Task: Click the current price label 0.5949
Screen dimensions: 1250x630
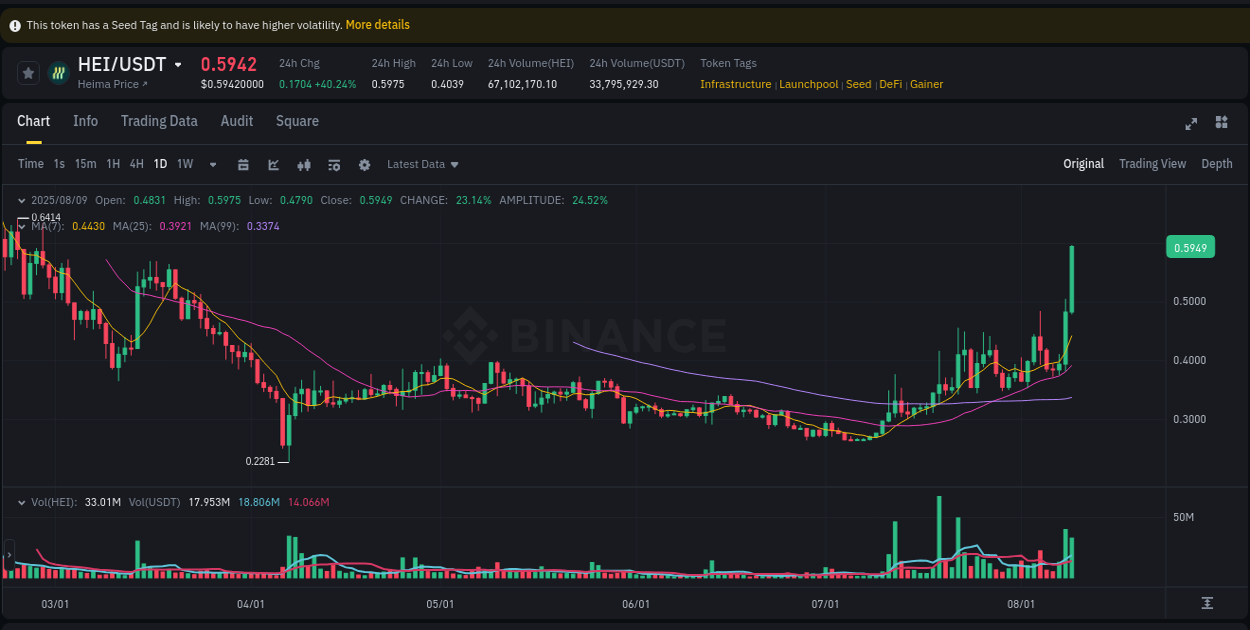Action: (x=1190, y=245)
